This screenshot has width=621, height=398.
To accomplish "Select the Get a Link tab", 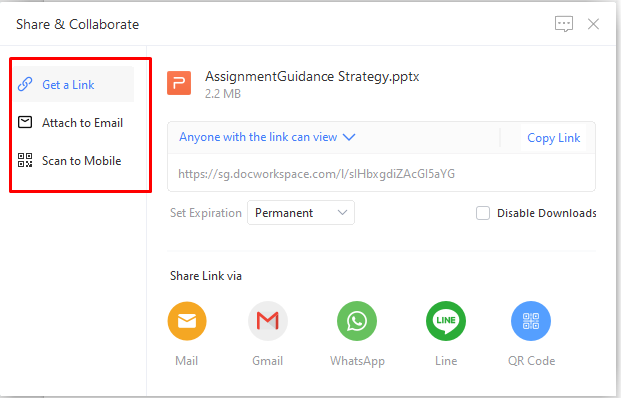I will [x=74, y=84].
